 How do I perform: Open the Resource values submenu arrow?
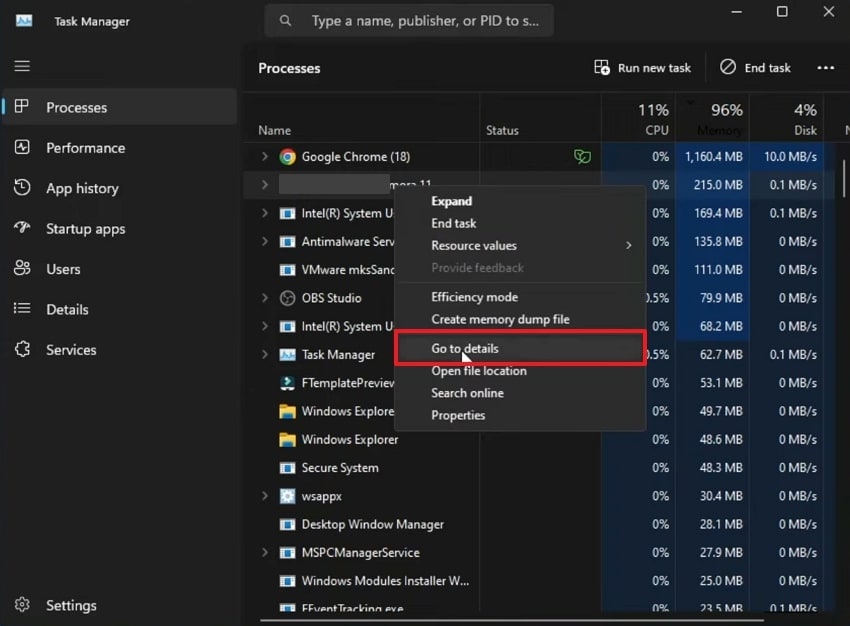tap(628, 246)
